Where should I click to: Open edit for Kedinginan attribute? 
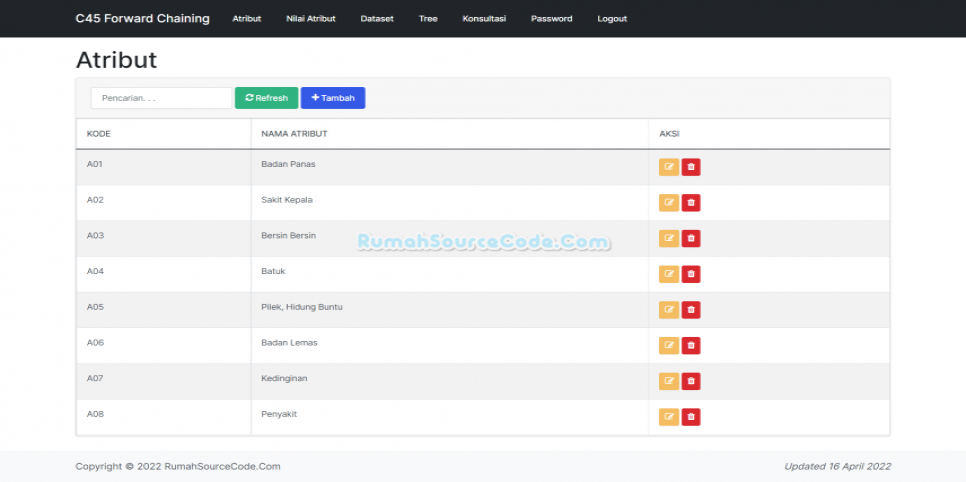click(669, 381)
